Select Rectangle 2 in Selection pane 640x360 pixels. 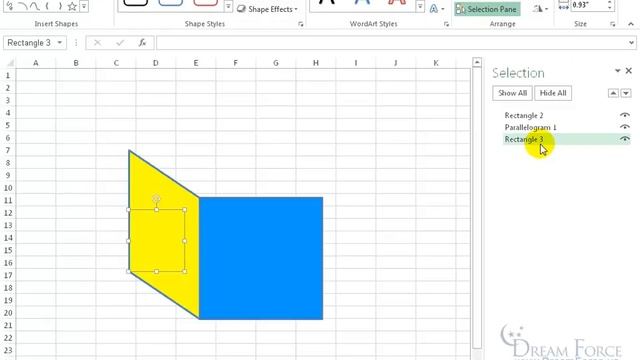[x=524, y=116]
